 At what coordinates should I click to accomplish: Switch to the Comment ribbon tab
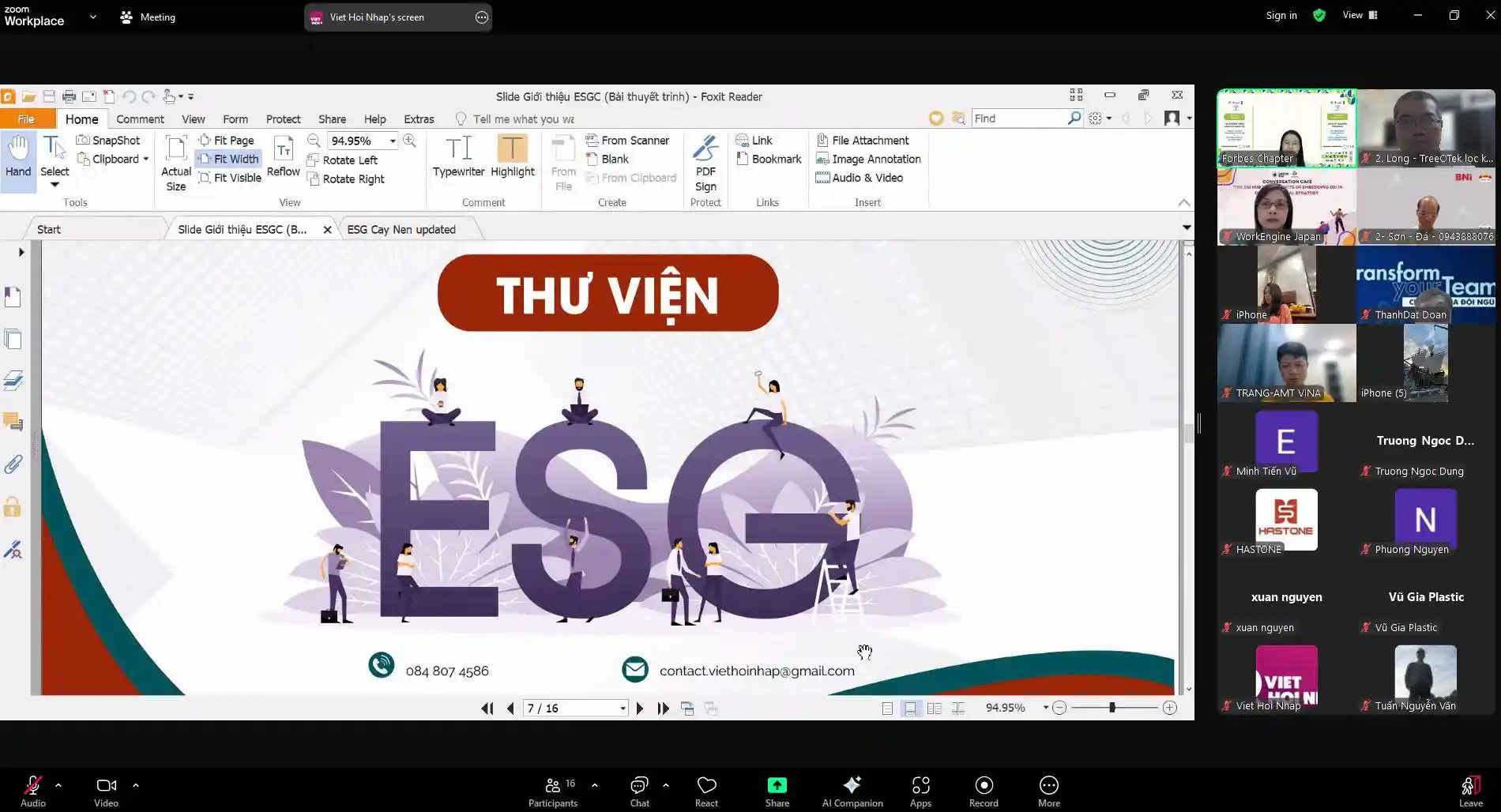140,118
